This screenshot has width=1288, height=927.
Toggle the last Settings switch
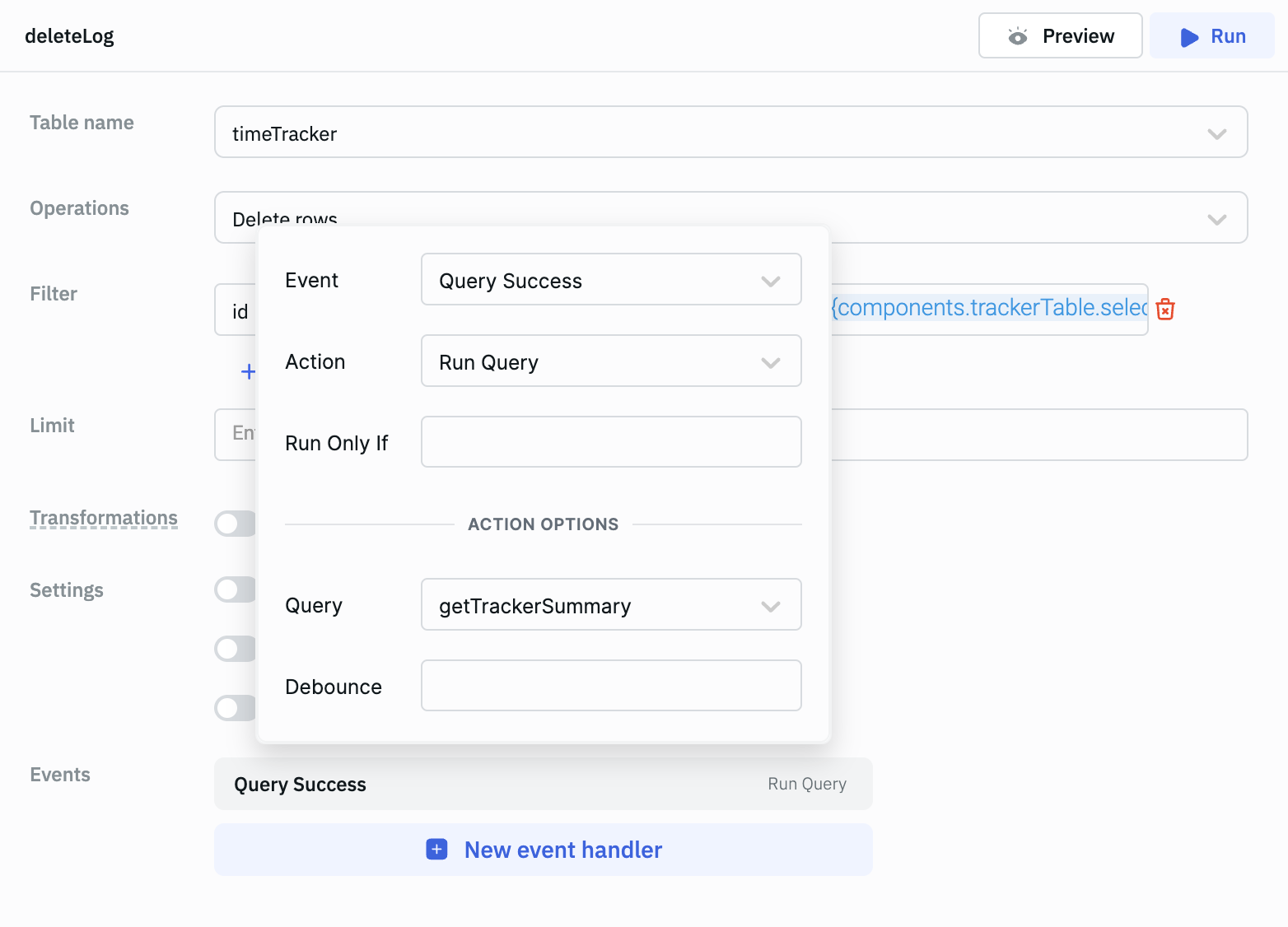click(234, 708)
